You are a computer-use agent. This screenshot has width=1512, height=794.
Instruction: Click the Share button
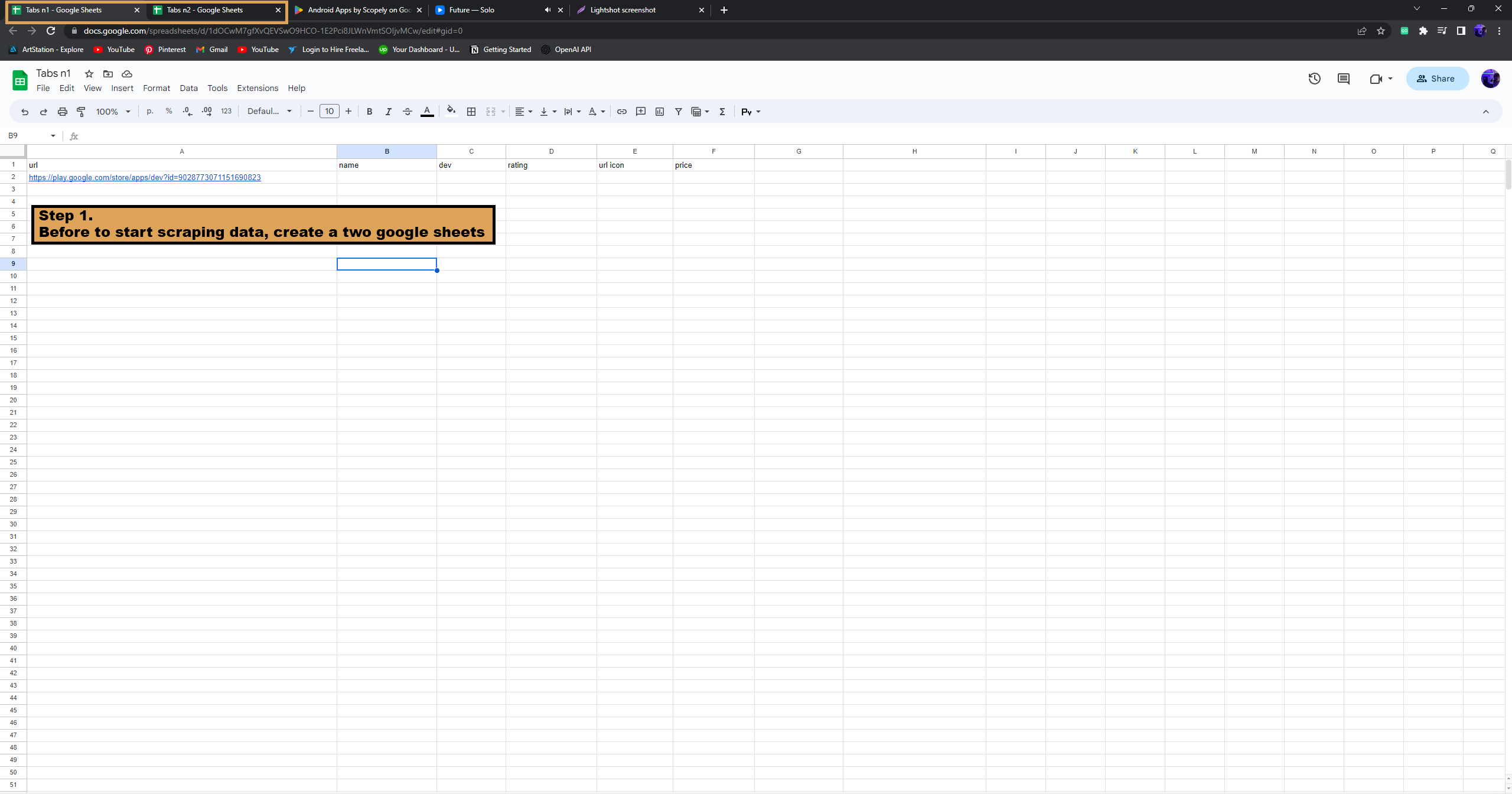coord(1436,79)
